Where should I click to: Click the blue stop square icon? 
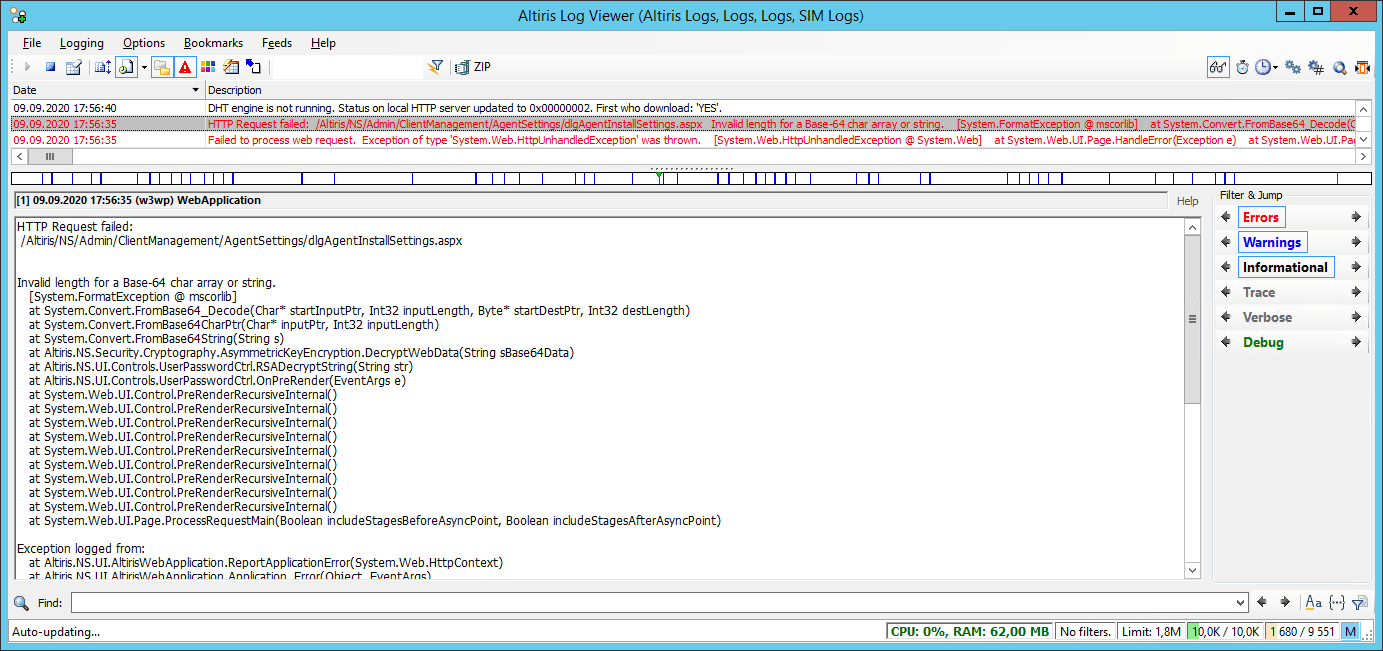[50, 67]
